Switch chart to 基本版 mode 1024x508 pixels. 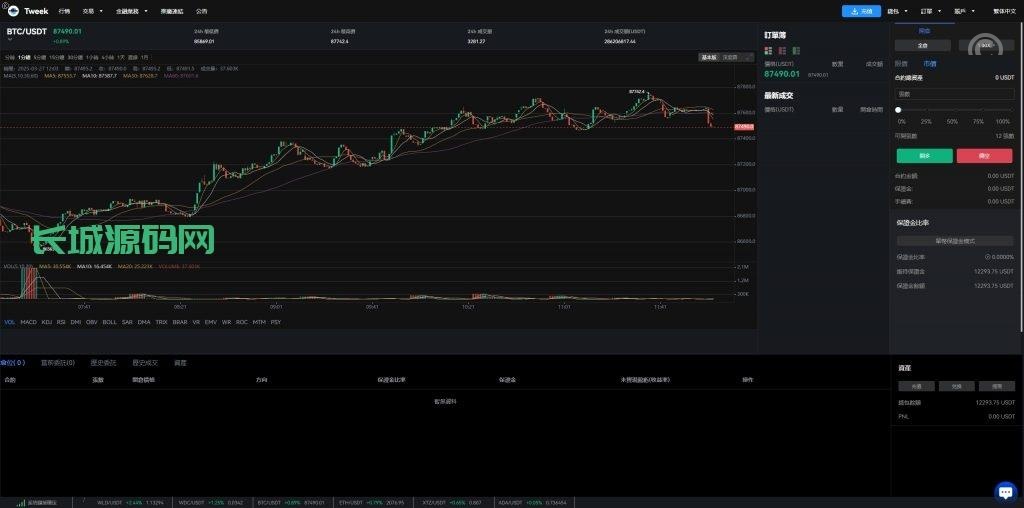click(708, 57)
